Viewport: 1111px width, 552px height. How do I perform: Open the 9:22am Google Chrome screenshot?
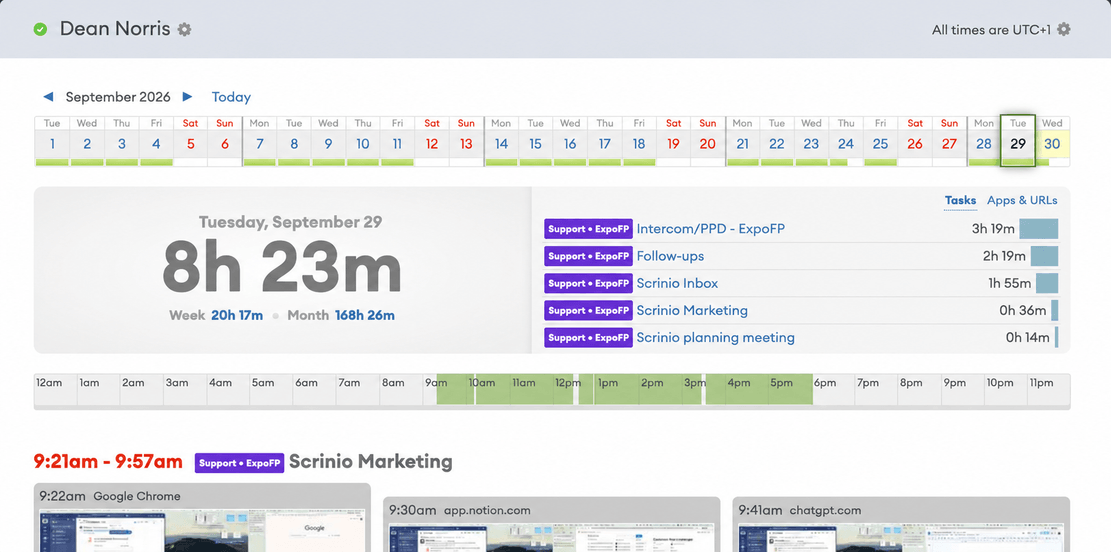pyautogui.click(x=202, y=517)
